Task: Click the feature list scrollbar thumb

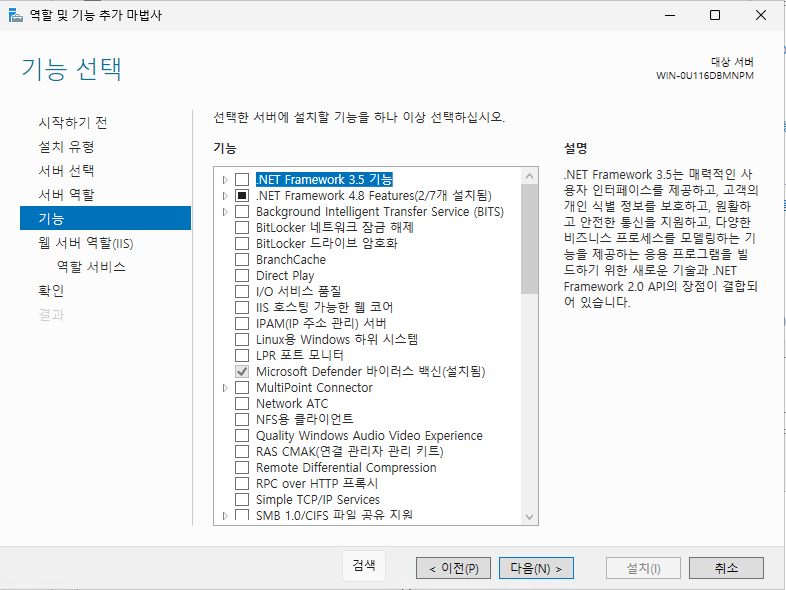Action: pyautogui.click(x=529, y=239)
